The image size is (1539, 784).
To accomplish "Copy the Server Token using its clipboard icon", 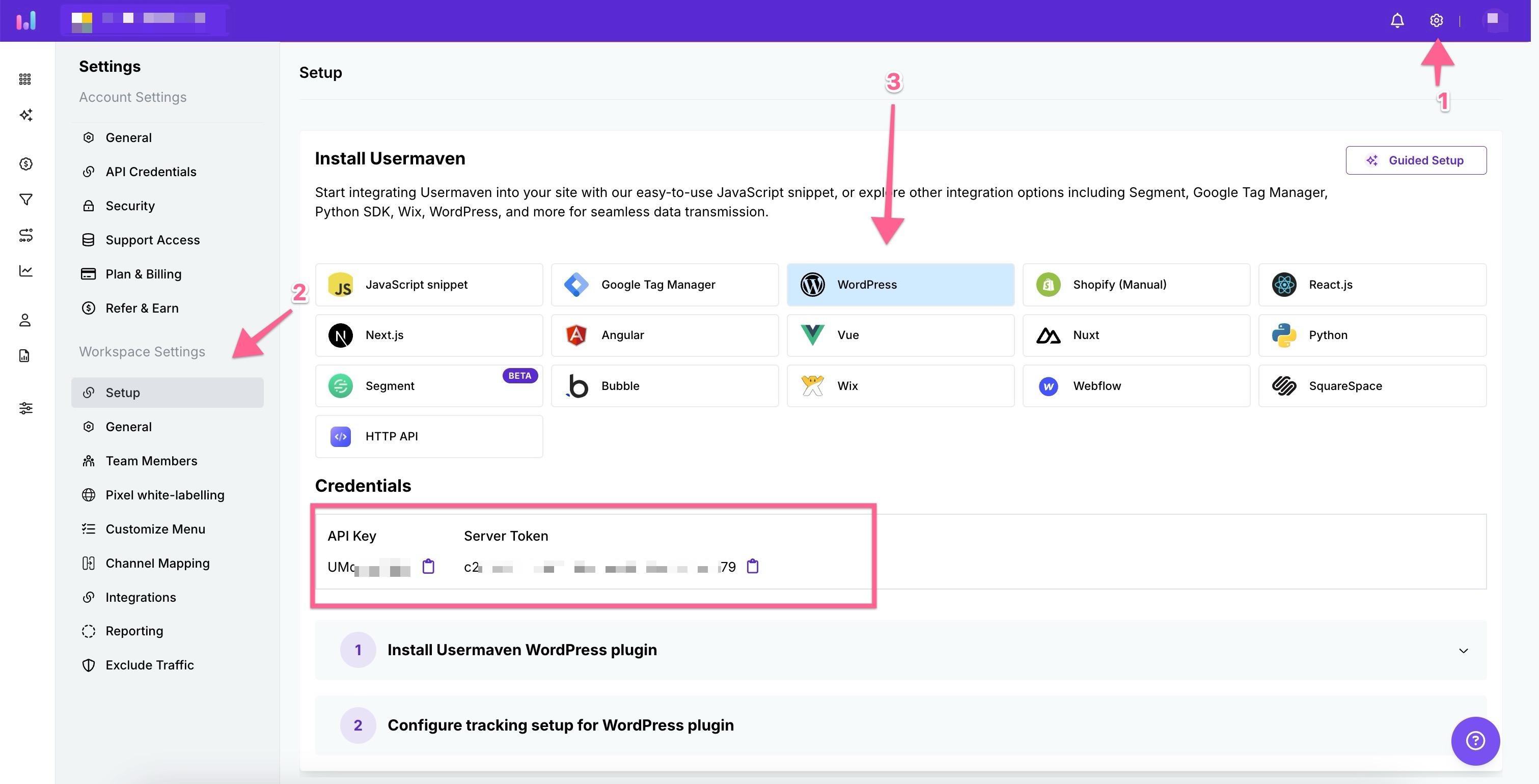I will pos(752,567).
